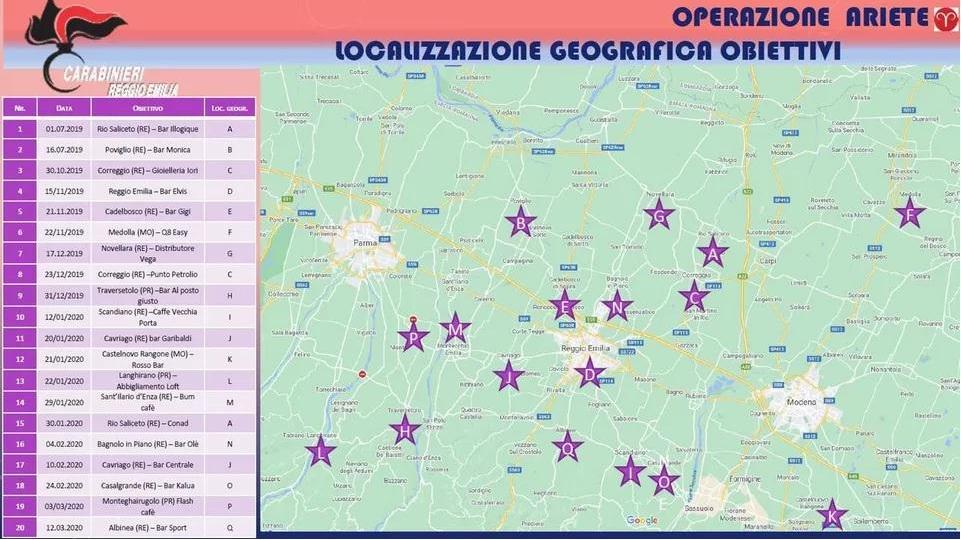Select 'Rio Saliceto (RE) – Bar Illogique' cell
This screenshot has height=540, width=961.
pyautogui.click(x=148, y=129)
